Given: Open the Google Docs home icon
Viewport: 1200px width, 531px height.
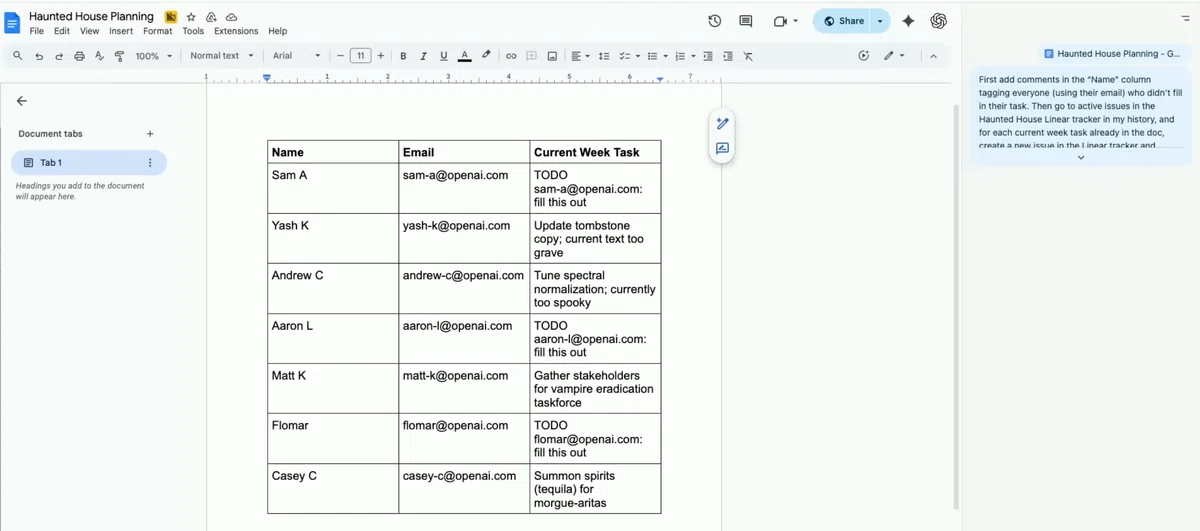Looking at the screenshot, I should 13,22.
